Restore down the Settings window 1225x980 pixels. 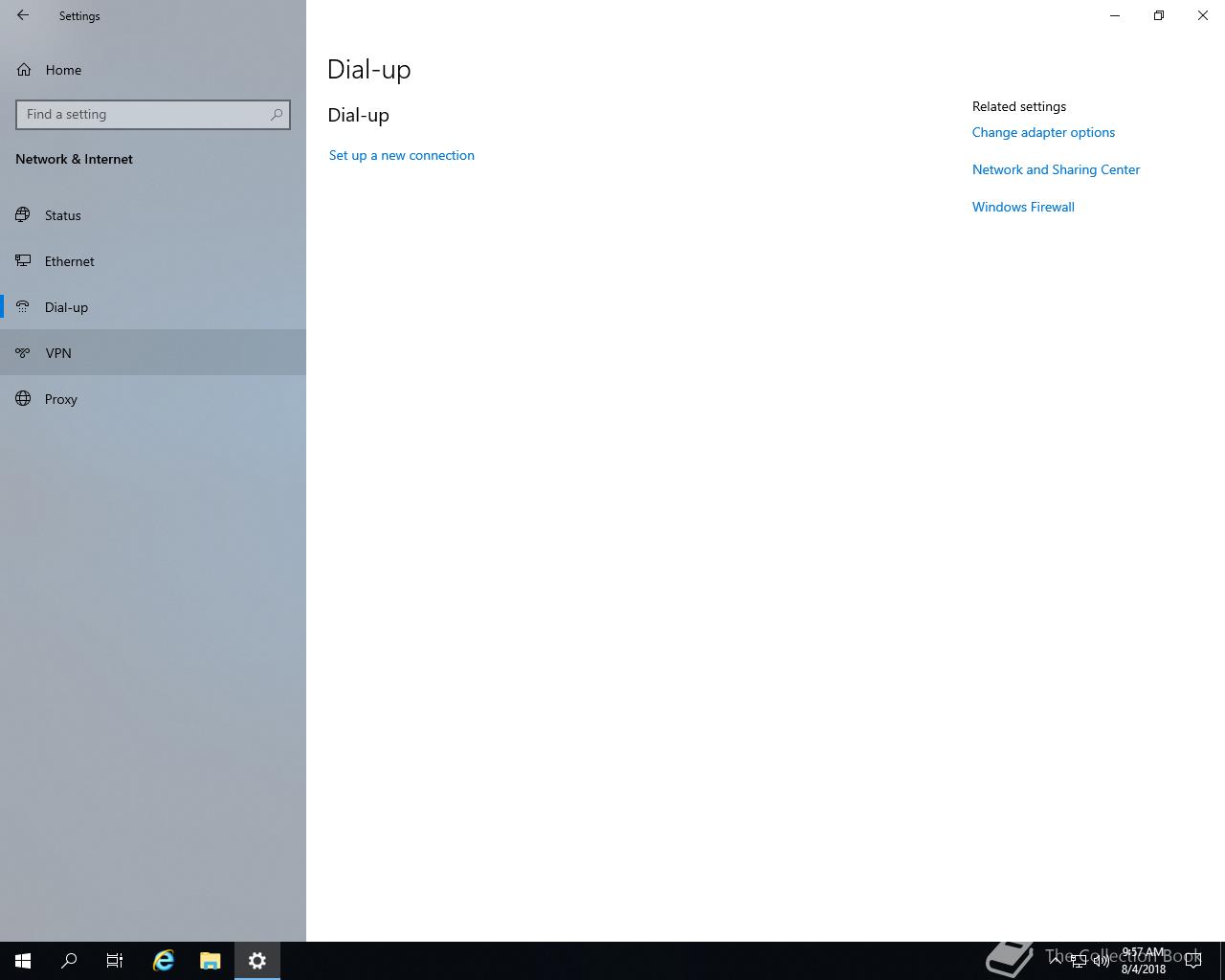click(1159, 15)
